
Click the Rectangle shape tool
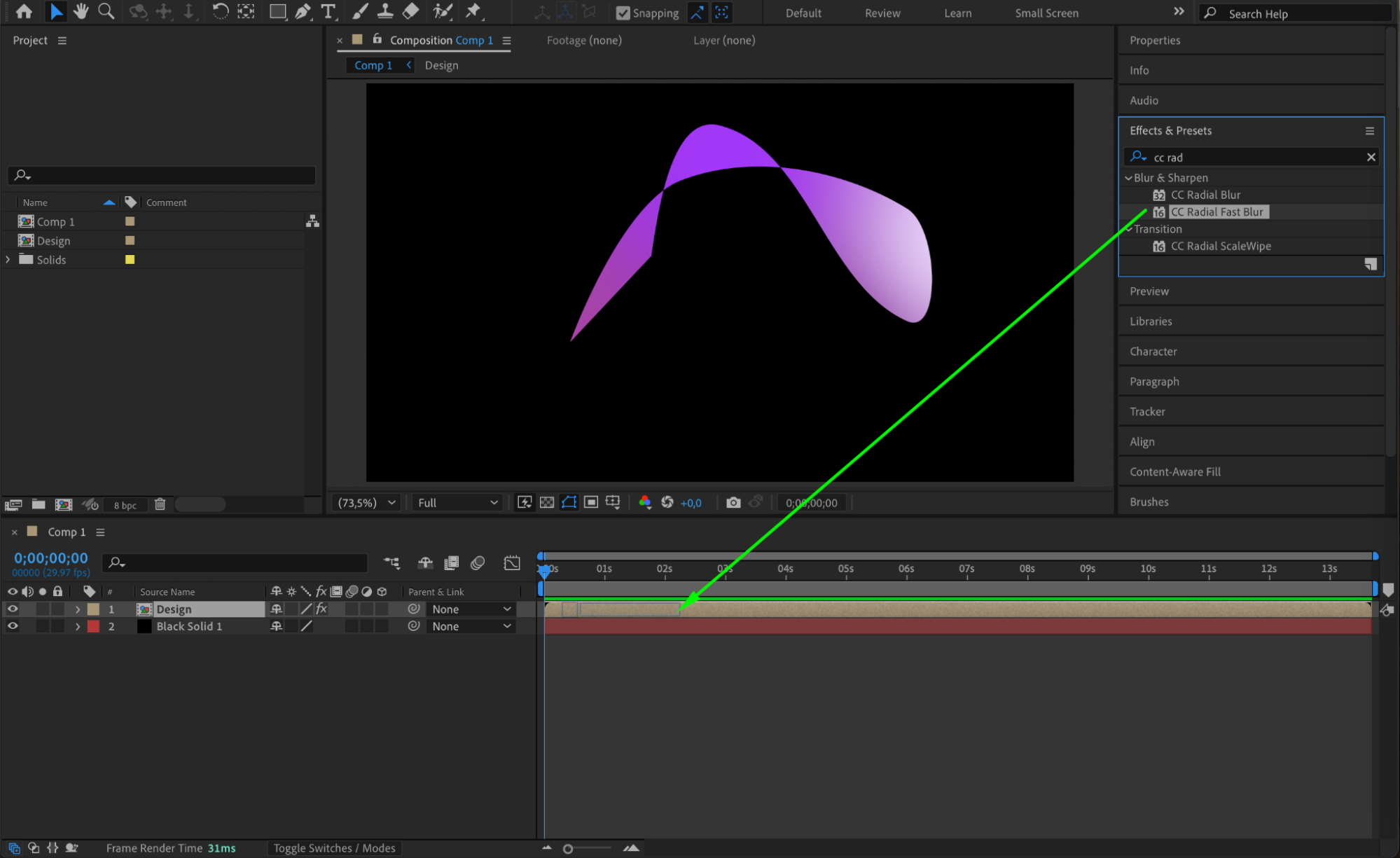click(277, 11)
